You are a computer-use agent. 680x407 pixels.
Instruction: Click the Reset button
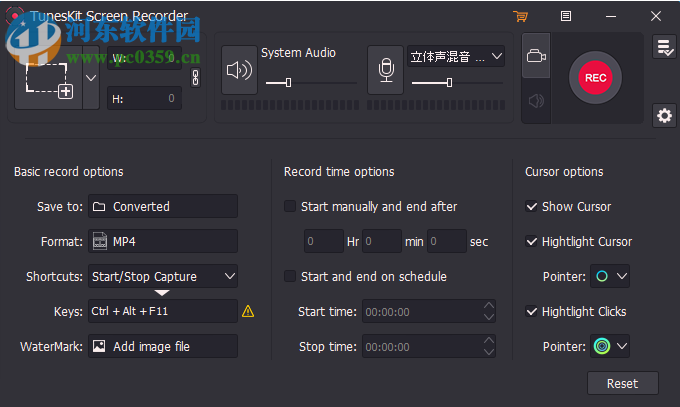click(x=623, y=383)
